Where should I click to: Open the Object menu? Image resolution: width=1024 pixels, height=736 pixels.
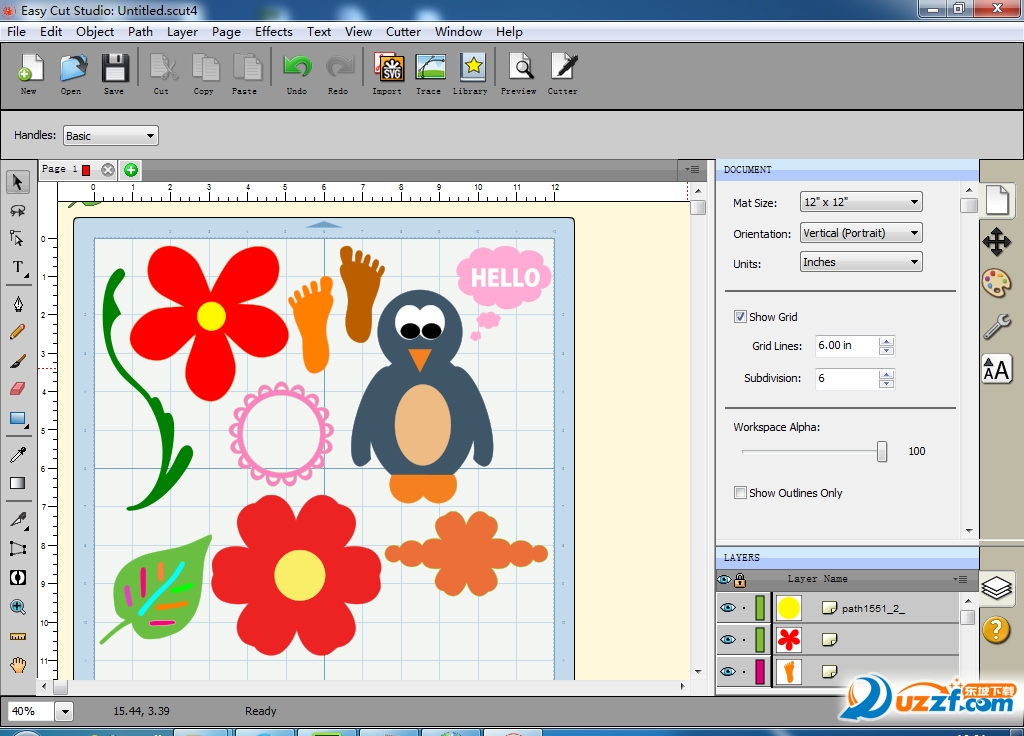(95, 31)
